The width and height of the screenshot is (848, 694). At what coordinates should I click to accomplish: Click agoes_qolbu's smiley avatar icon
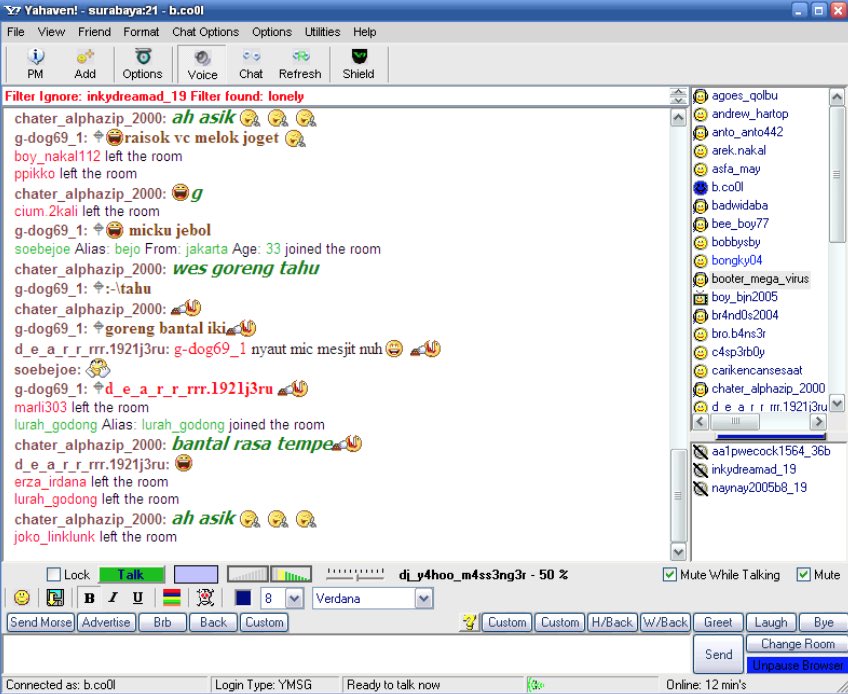(700, 96)
